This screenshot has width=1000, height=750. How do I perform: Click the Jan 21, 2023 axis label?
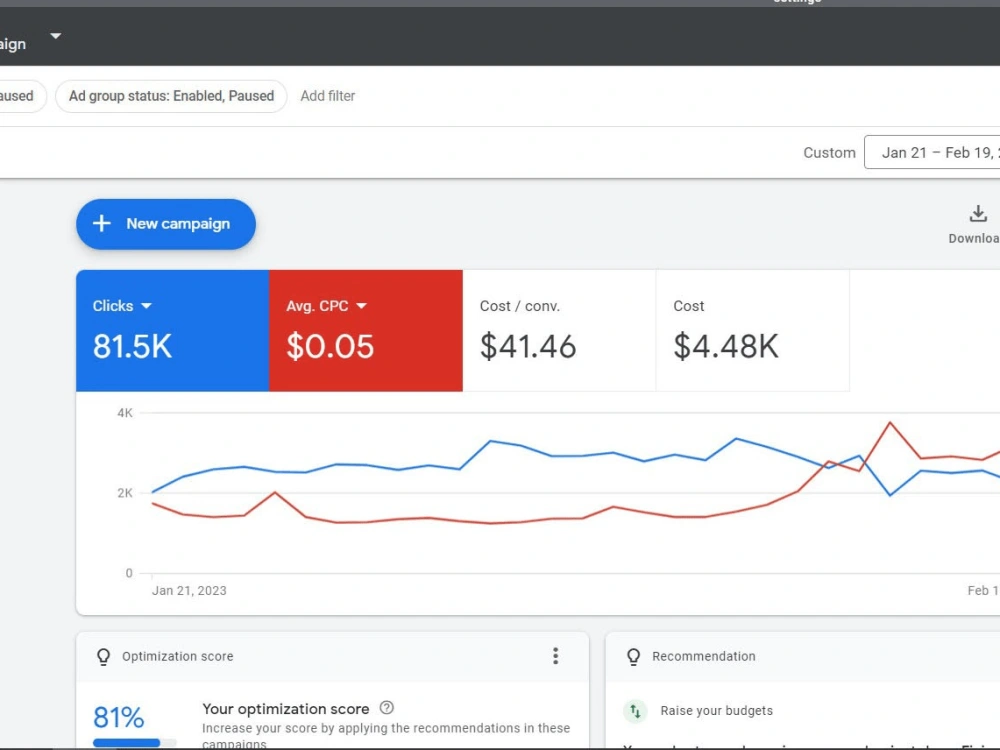(189, 591)
